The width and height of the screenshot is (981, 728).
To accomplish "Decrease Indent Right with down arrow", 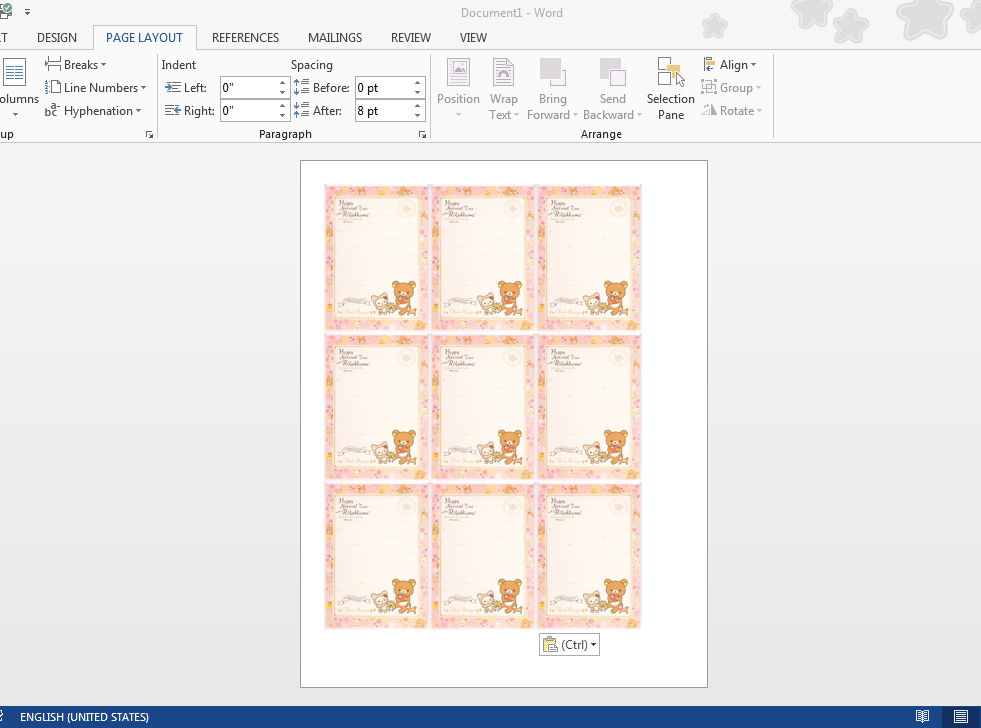I will (282, 116).
